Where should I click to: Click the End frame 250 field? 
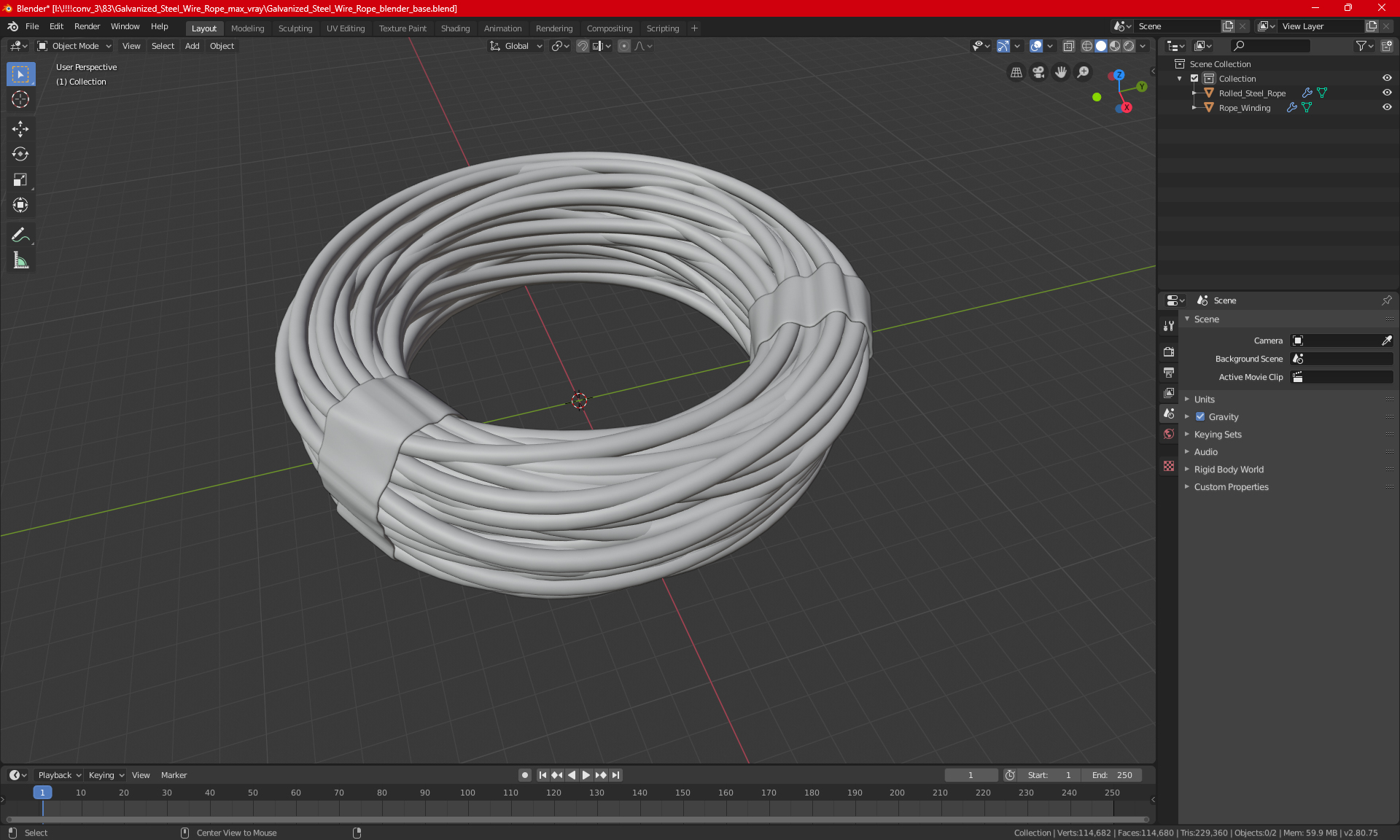coord(1112,775)
